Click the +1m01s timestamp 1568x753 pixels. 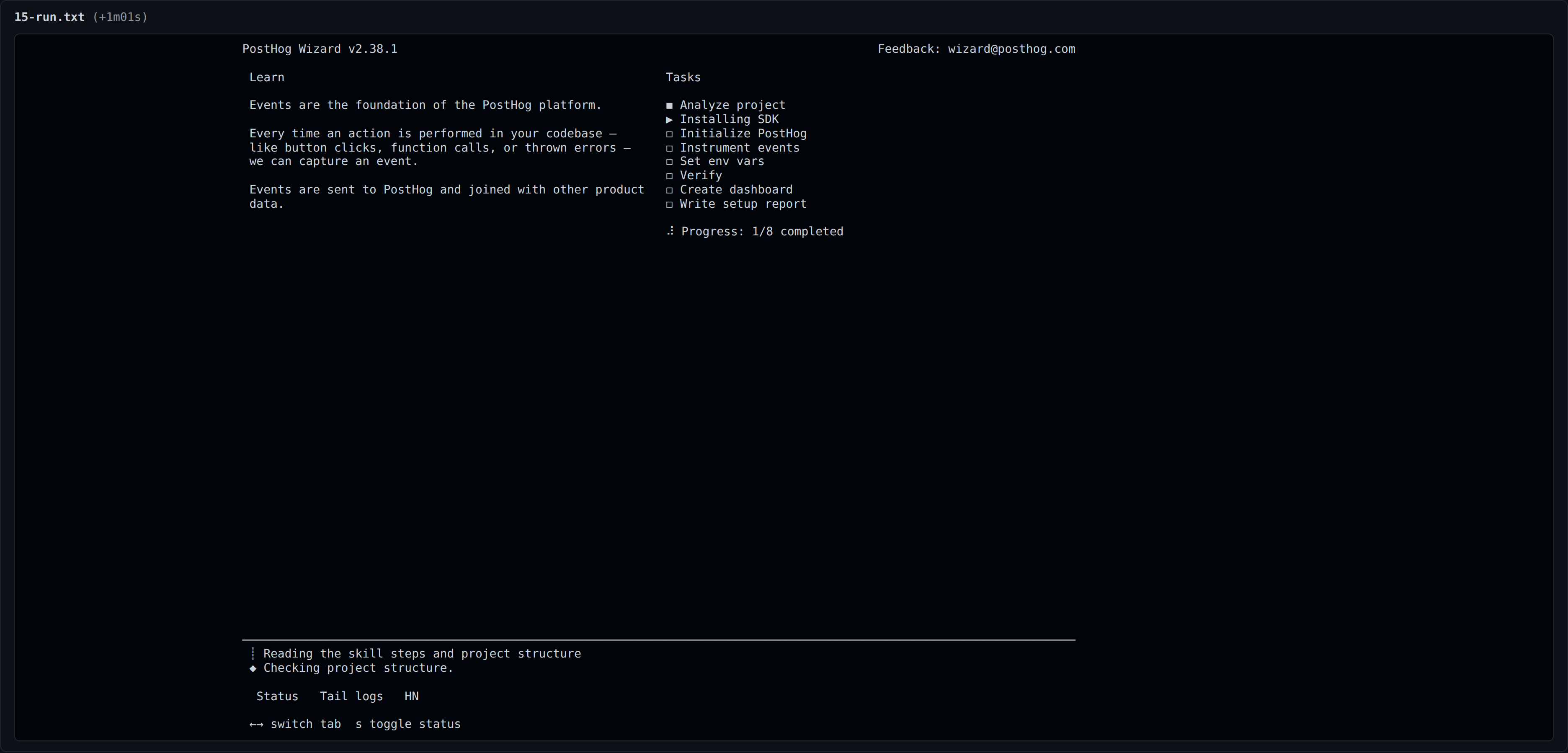point(120,17)
